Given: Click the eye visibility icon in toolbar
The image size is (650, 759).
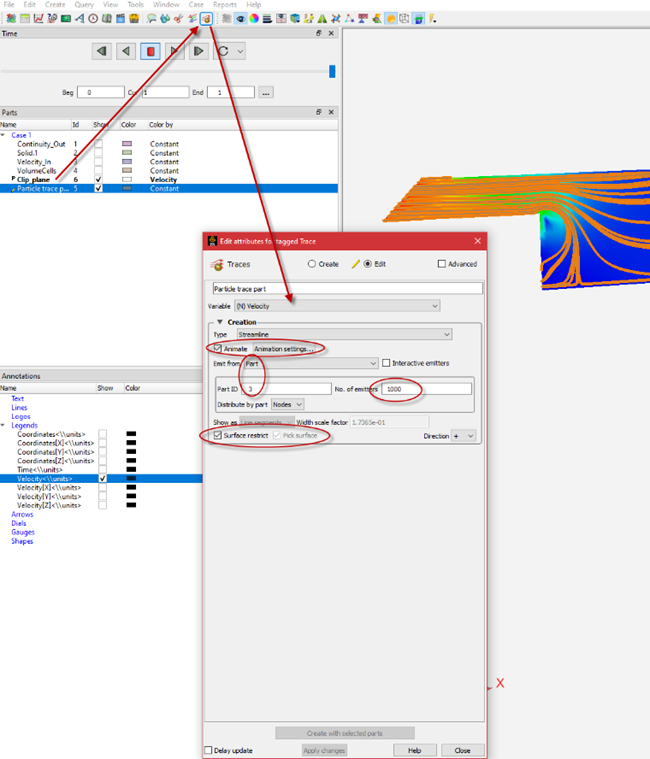Looking at the screenshot, I should (240, 19).
